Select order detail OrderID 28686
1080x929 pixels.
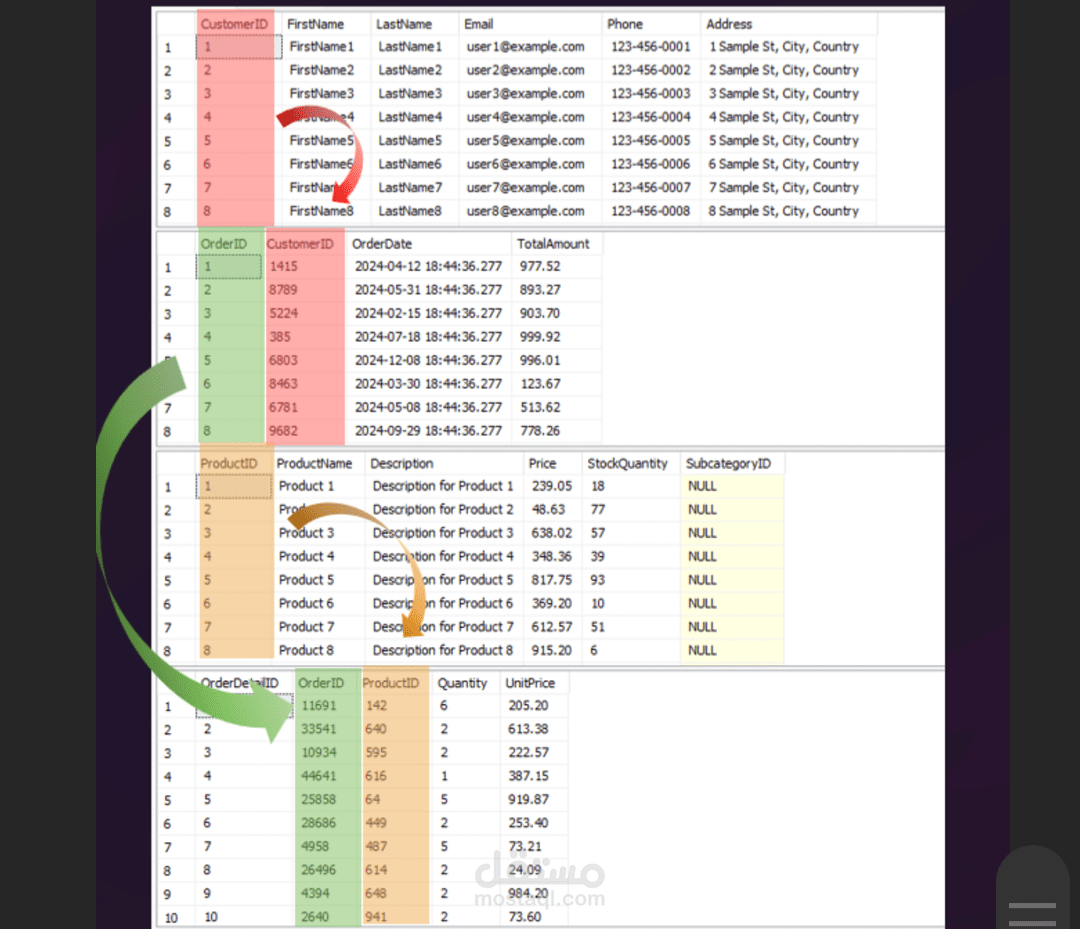click(x=319, y=823)
